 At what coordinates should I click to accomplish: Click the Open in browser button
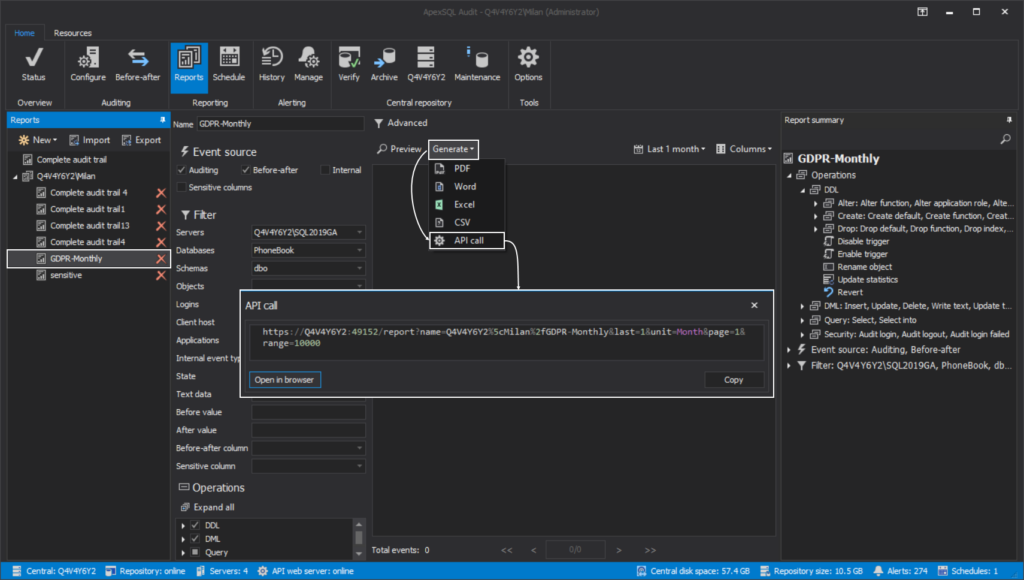(x=285, y=380)
